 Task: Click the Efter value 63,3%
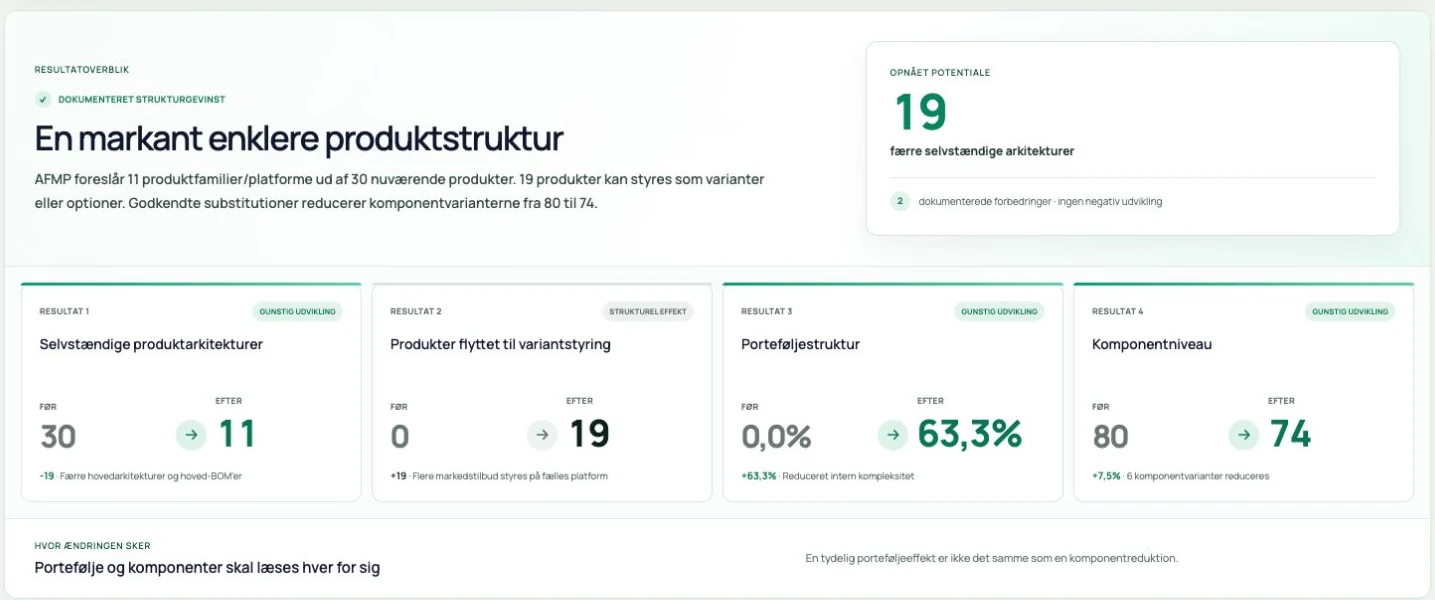tap(970, 434)
